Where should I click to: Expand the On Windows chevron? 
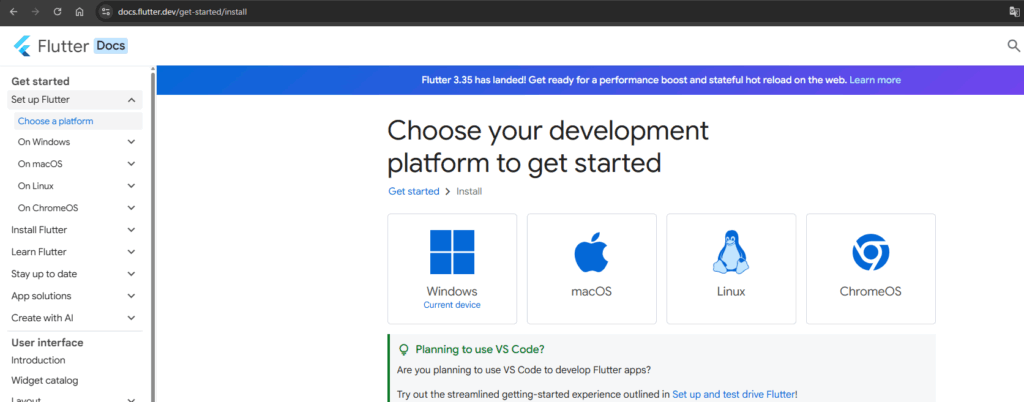(131, 142)
